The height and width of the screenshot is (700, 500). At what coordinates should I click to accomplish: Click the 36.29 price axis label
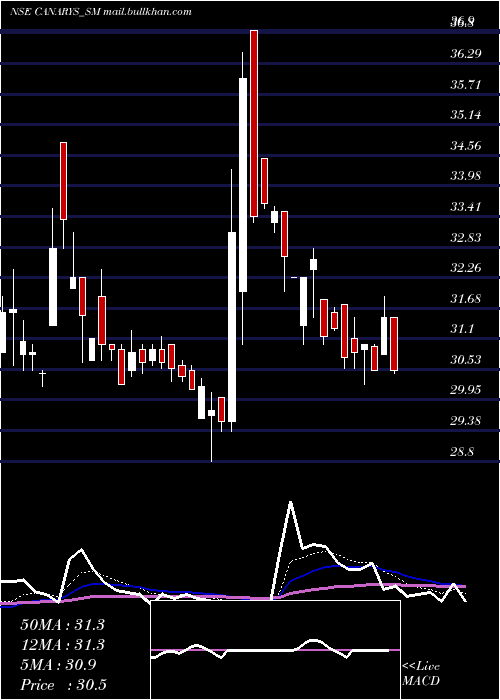(466, 54)
